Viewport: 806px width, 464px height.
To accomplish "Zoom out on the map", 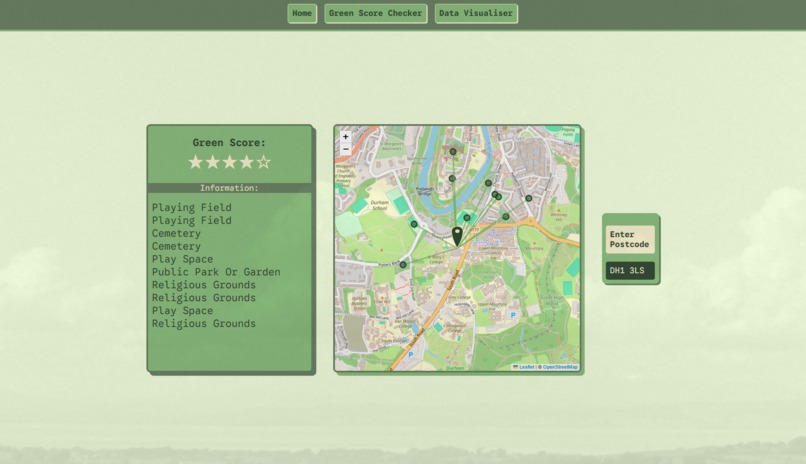I will tap(345, 149).
